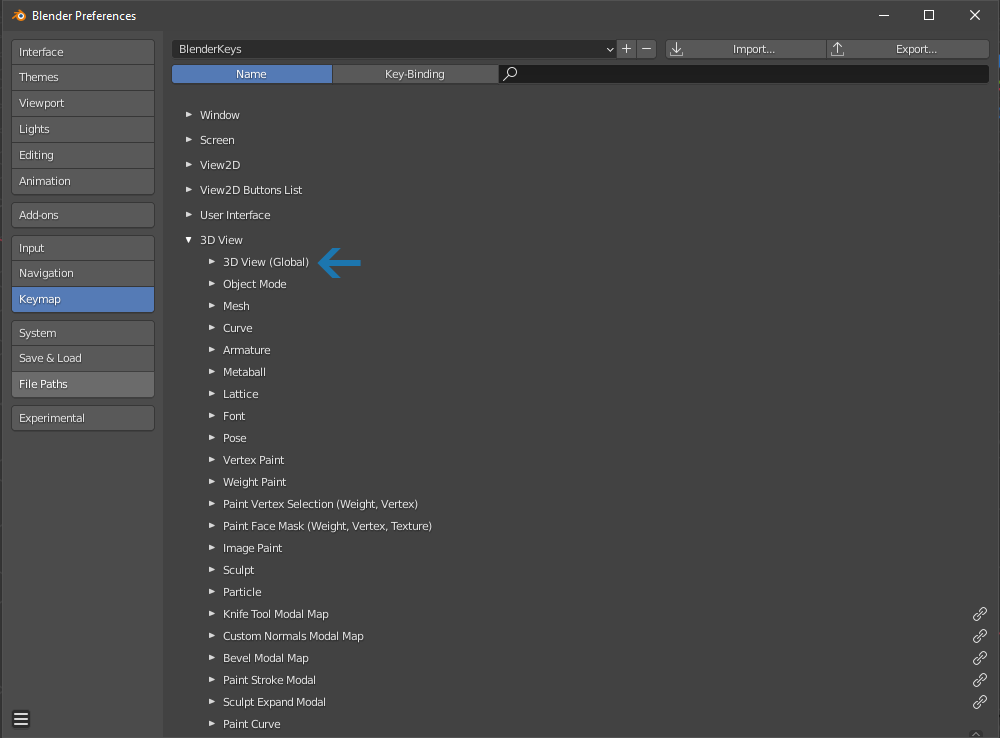1000x738 pixels.
Task: Open the Add-ons preferences tab
Action: coord(83,215)
